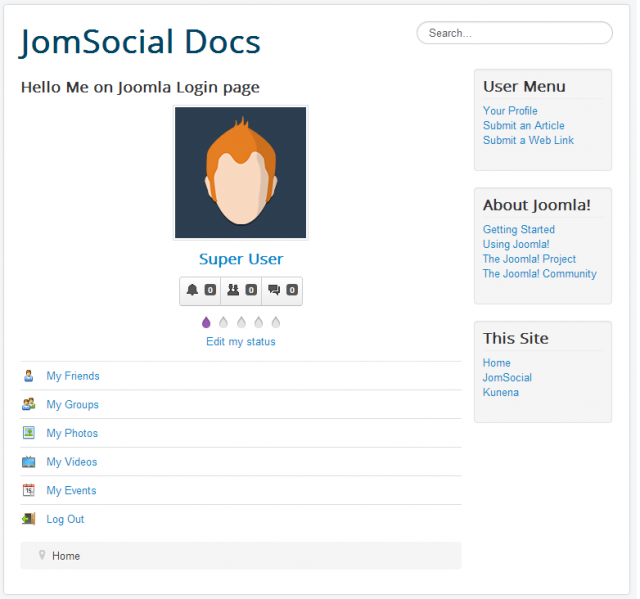Open The Joomla! Project link
Image resolution: width=640 pixels, height=599 pixels.
(529, 259)
